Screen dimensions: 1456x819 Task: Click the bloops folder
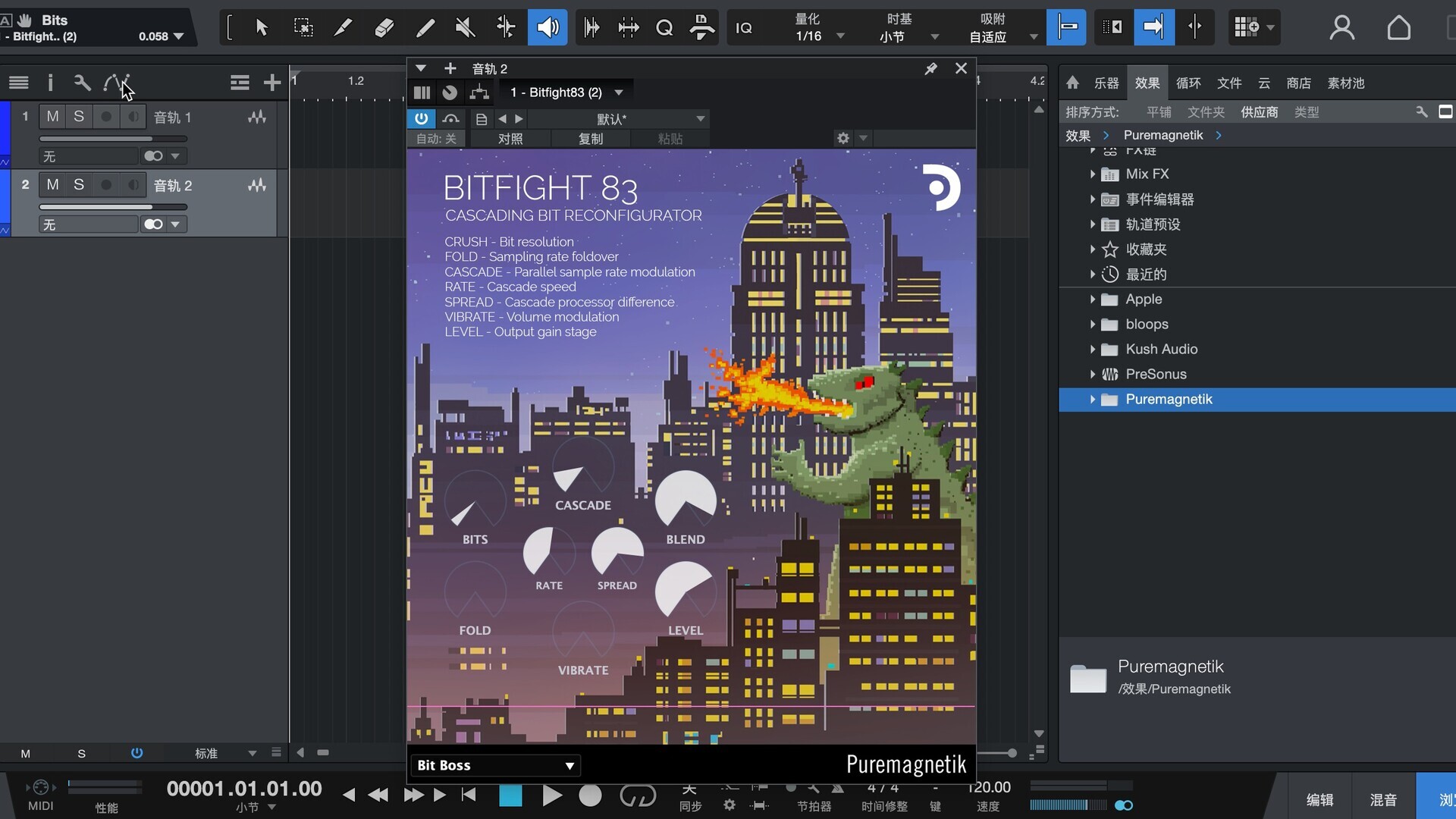coord(1147,325)
